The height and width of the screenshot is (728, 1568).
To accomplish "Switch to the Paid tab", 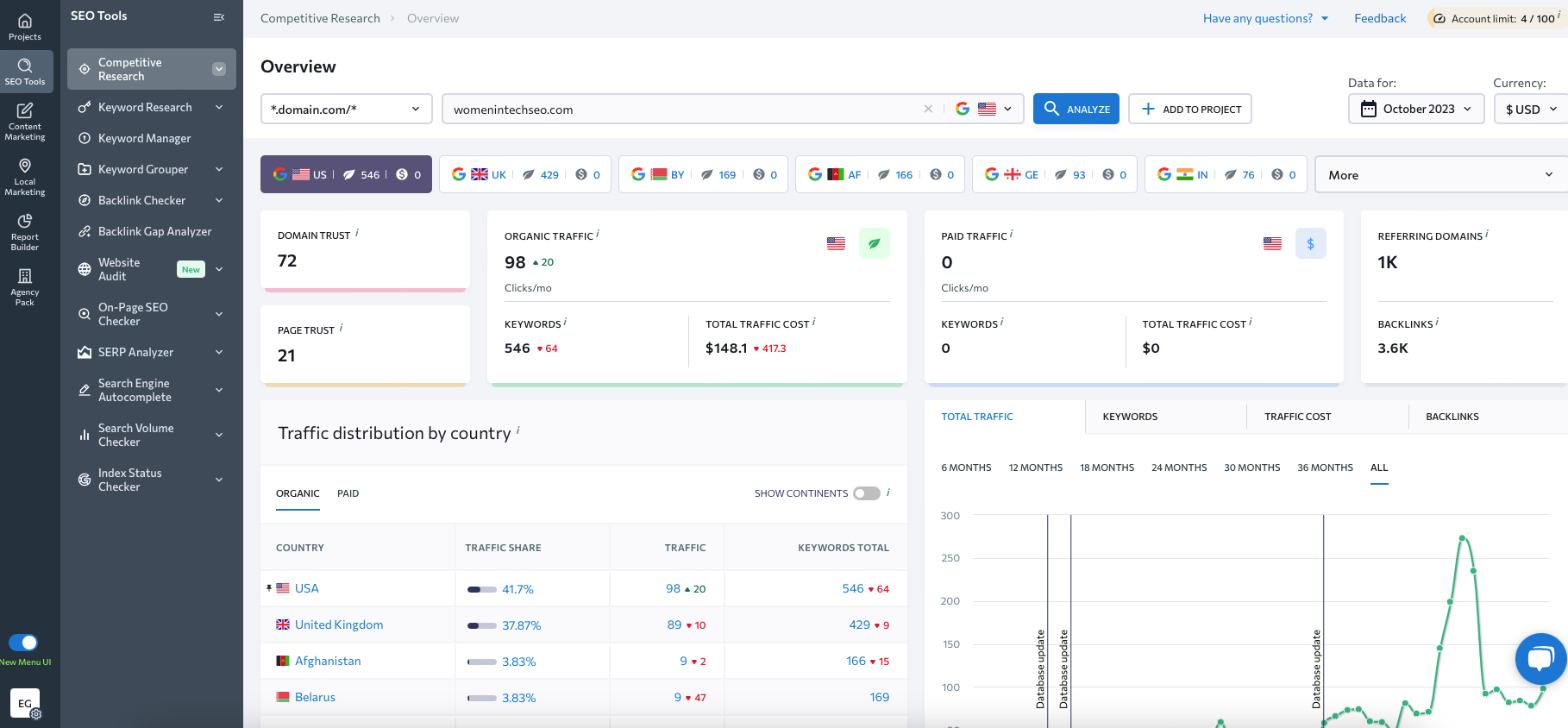I will tap(348, 493).
